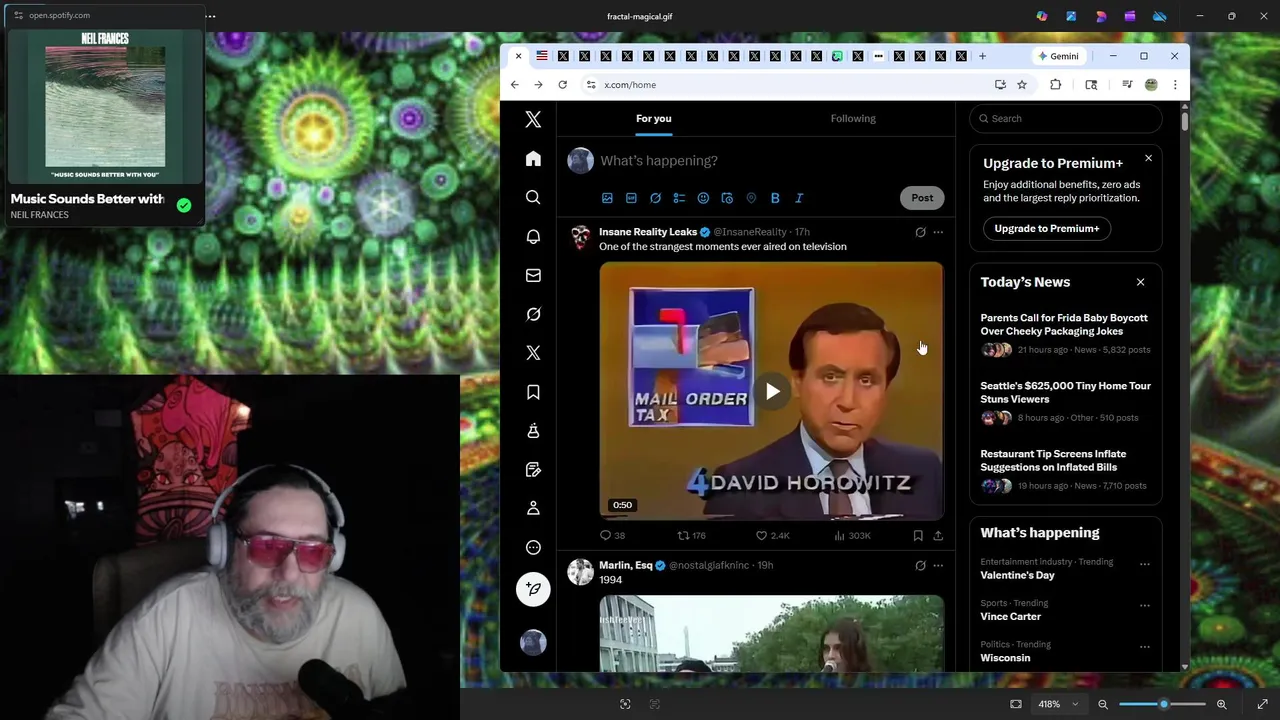The image size is (1280, 720).
Task: Like the Insane Reality Leaks post
Action: click(x=772, y=535)
